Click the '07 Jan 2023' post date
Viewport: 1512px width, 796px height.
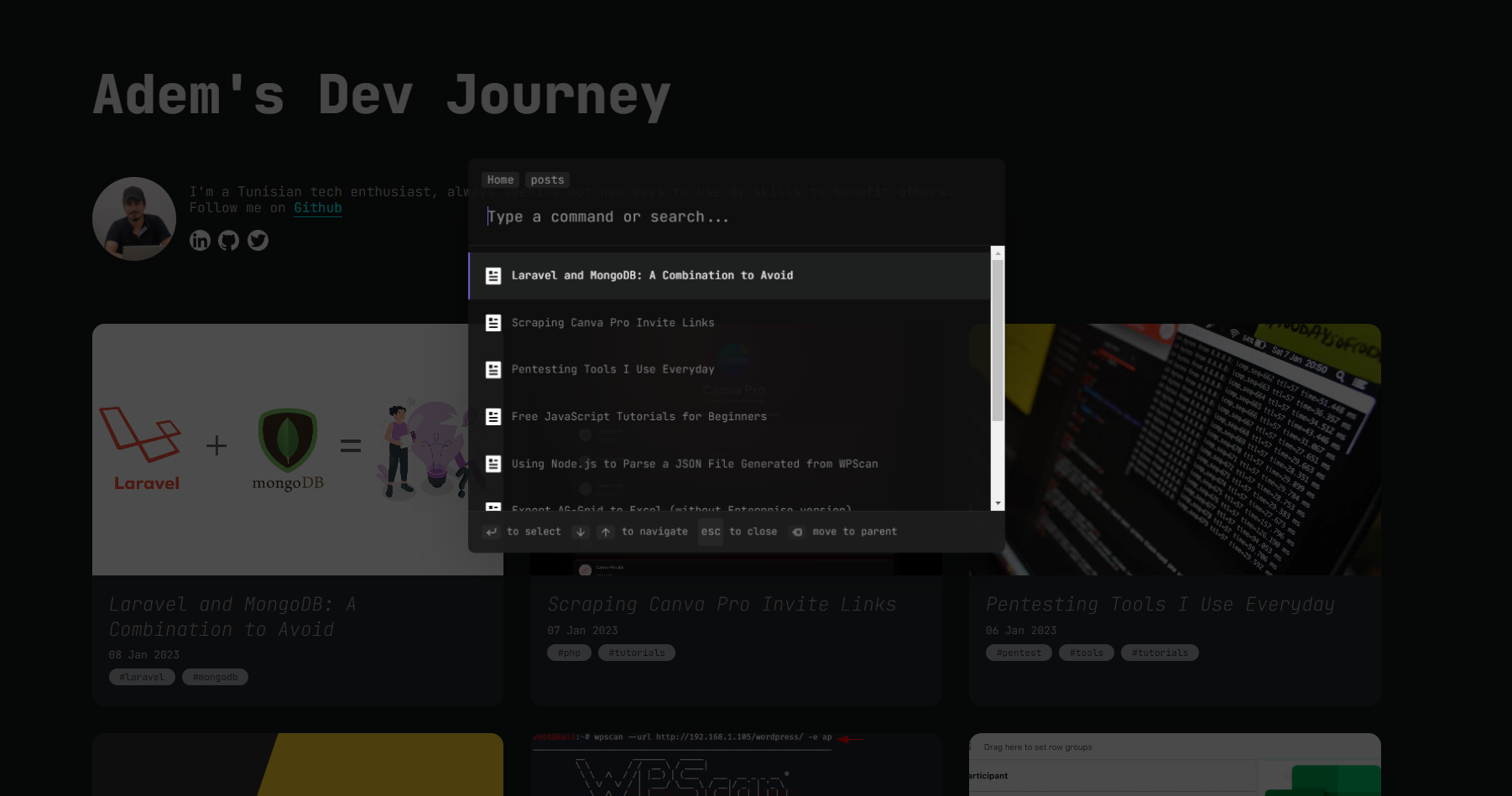point(582,631)
